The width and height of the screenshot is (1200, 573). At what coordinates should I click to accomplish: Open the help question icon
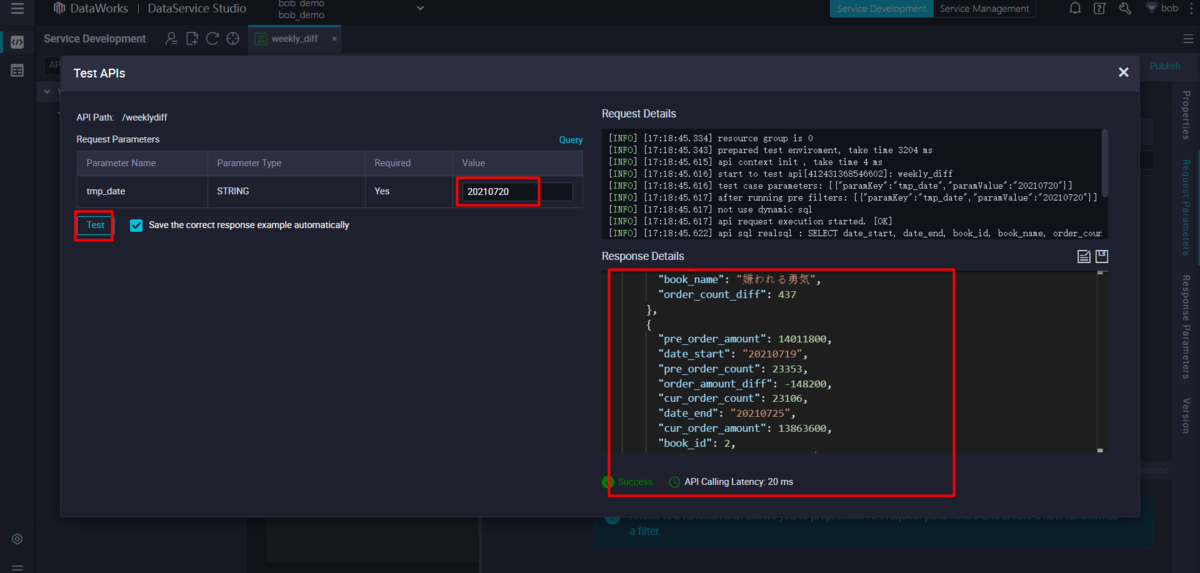pos(1100,9)
